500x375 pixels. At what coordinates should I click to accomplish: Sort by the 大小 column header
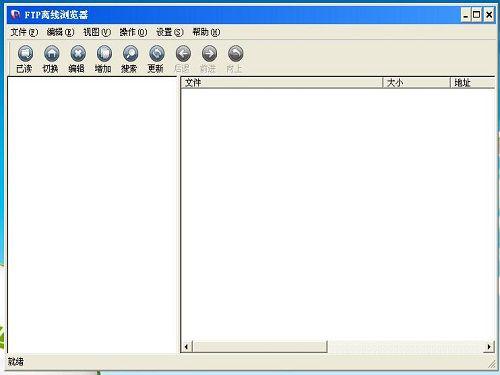point(416,83)
